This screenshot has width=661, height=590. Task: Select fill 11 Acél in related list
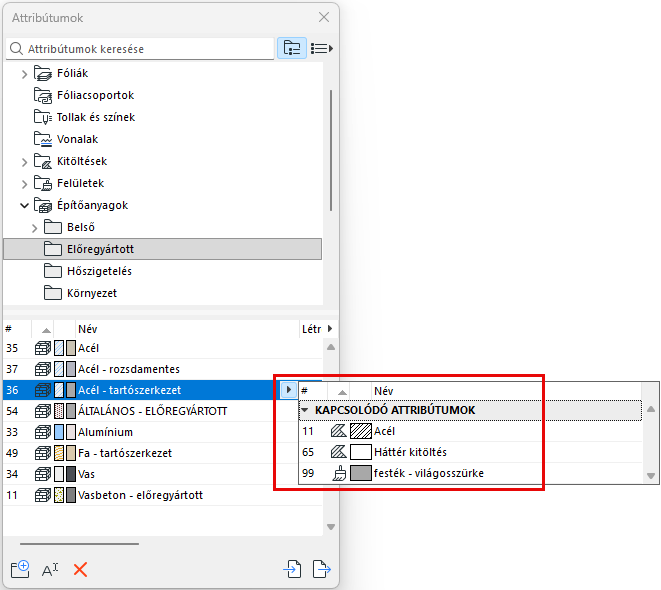470,431
